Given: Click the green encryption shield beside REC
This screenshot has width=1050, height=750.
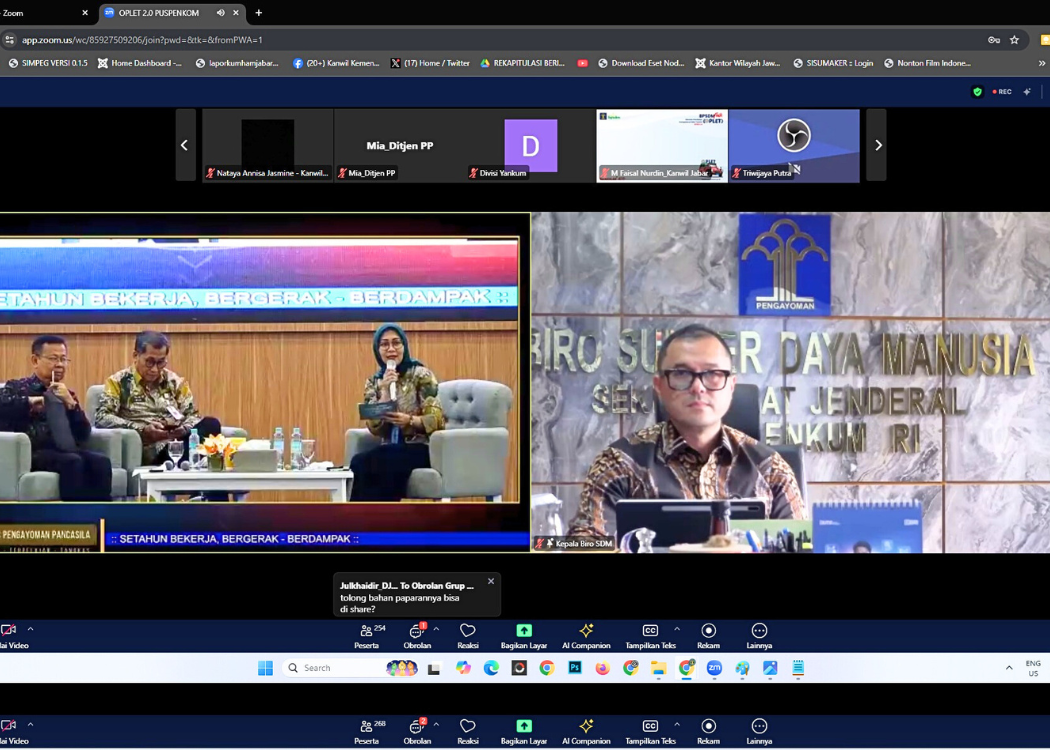Looking at the screenshot, I should coord(977,92).
